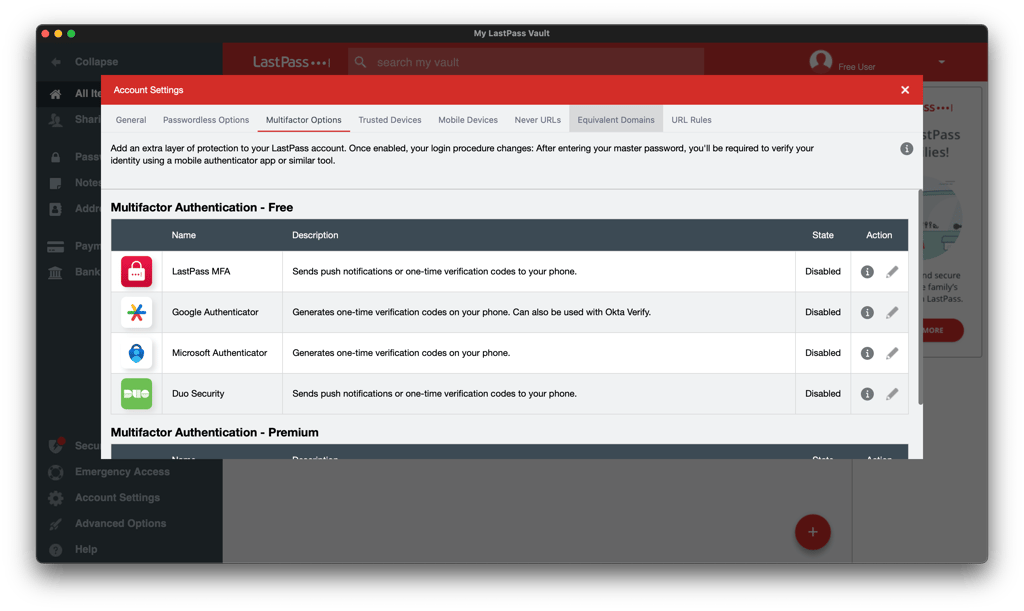Image resolution: width=1024 pixels, height=611 pixels.
Task: Open the user account dropdown arrow
Action: [941, 62]
